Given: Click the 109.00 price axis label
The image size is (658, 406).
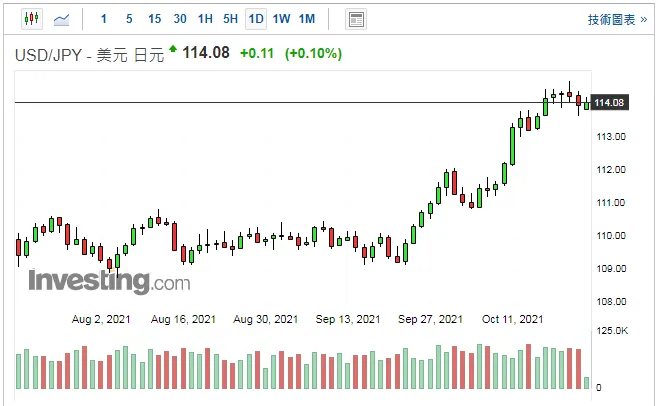Looking at the screenshot, I should [x=611, y=269].
